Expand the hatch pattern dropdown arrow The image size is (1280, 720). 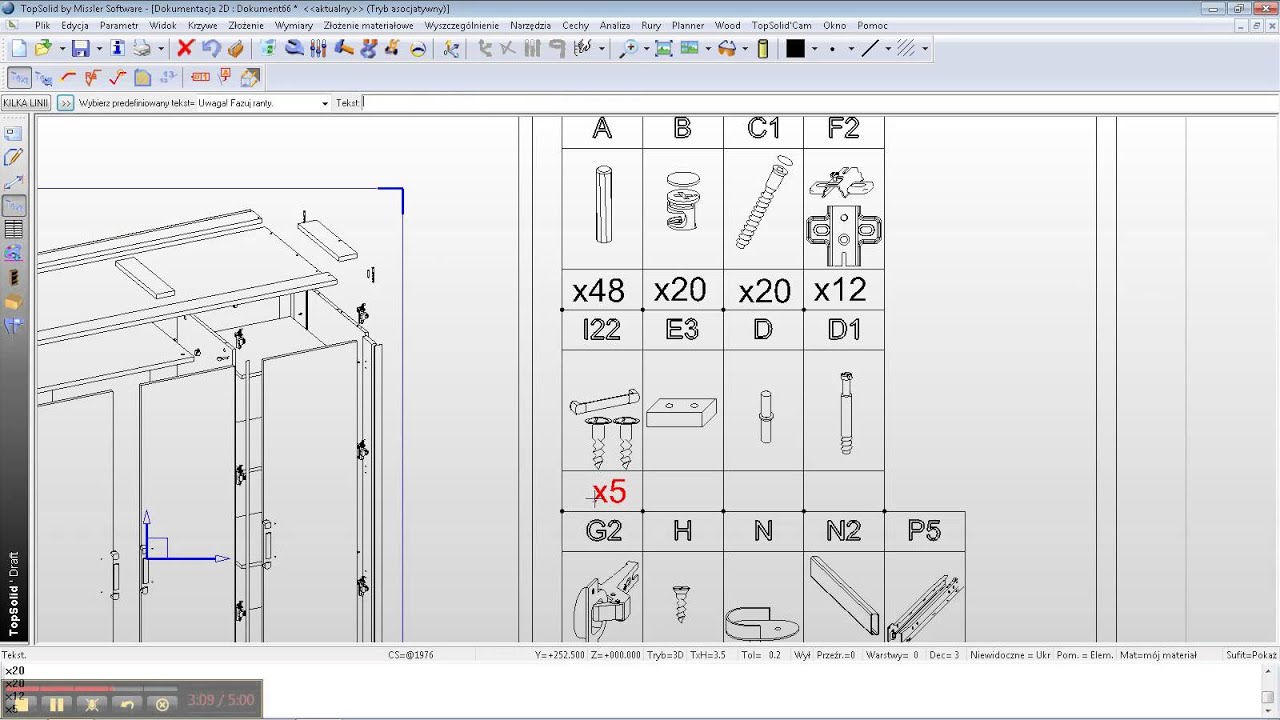pos(925,48)
